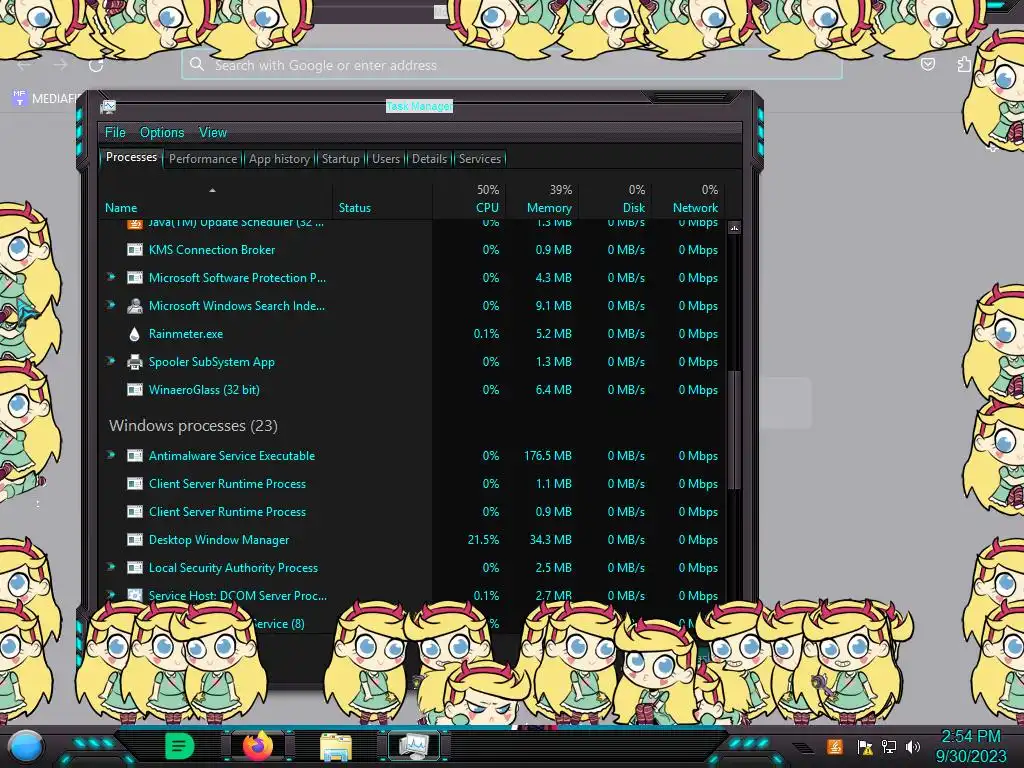Click the Task Manager title bar icon

[x=108, y=106]
